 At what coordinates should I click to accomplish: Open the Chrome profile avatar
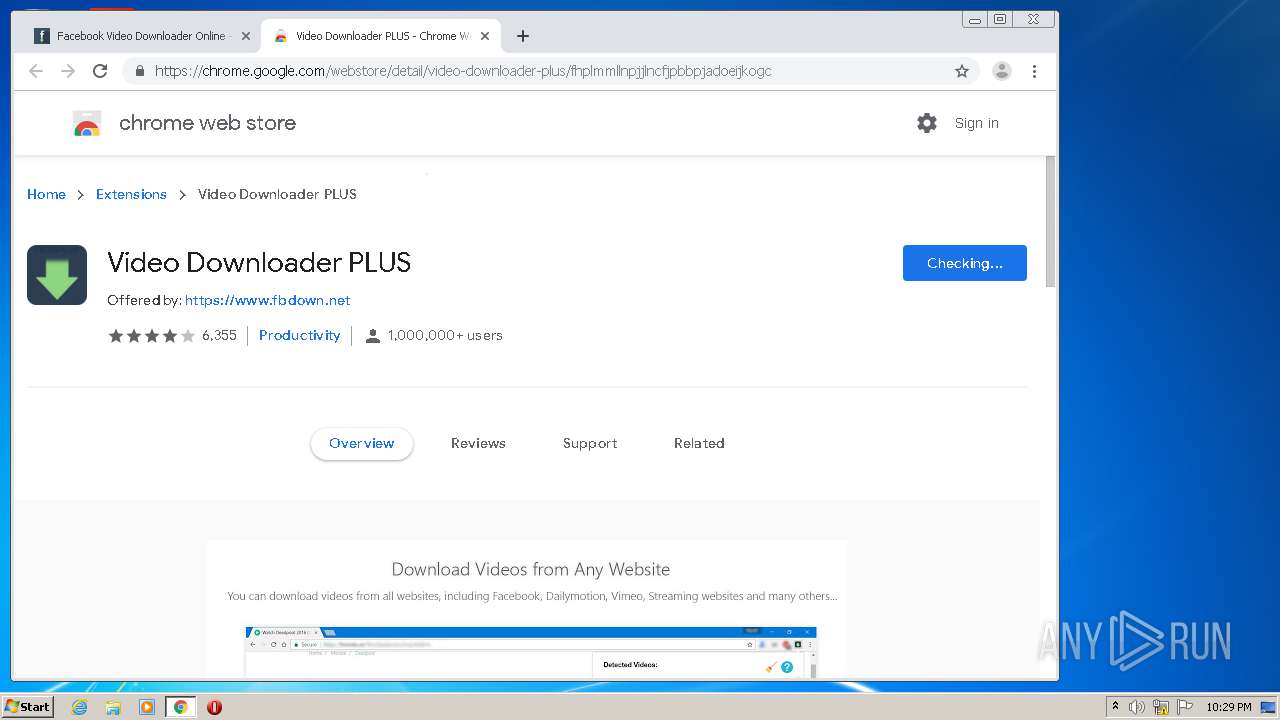(1001, 71)
